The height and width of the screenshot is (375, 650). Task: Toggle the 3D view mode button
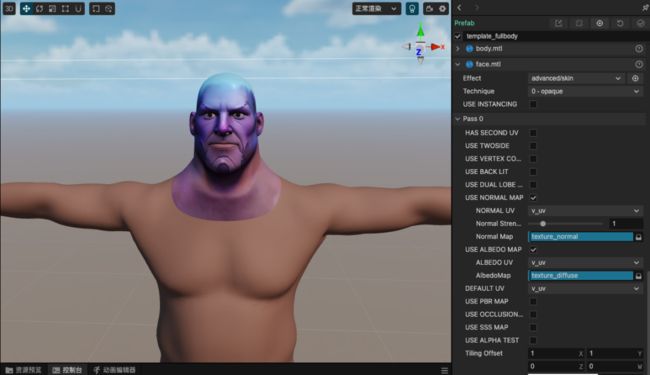pos(9,9)
